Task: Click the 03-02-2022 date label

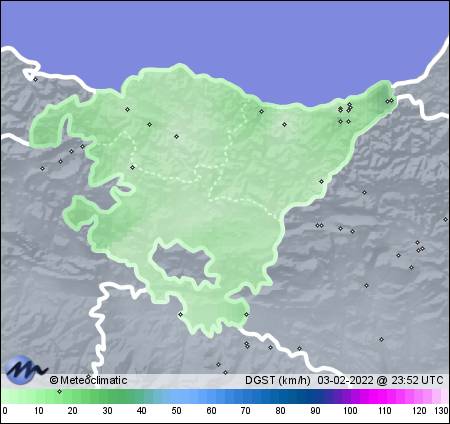Action: pyautogui.click(x=345, y=380)
